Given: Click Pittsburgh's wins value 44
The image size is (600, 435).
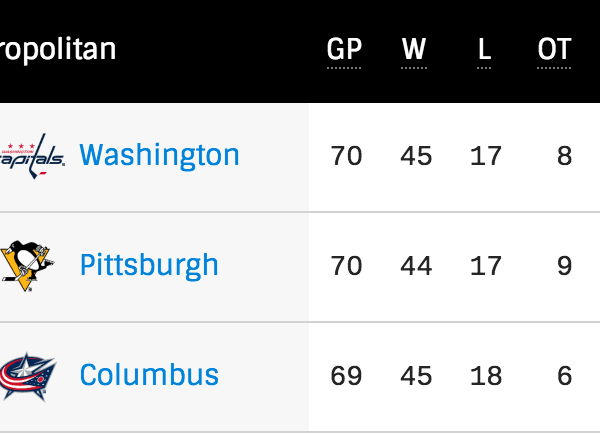Looking at the screenshot, I should click(x=416, y=266).
